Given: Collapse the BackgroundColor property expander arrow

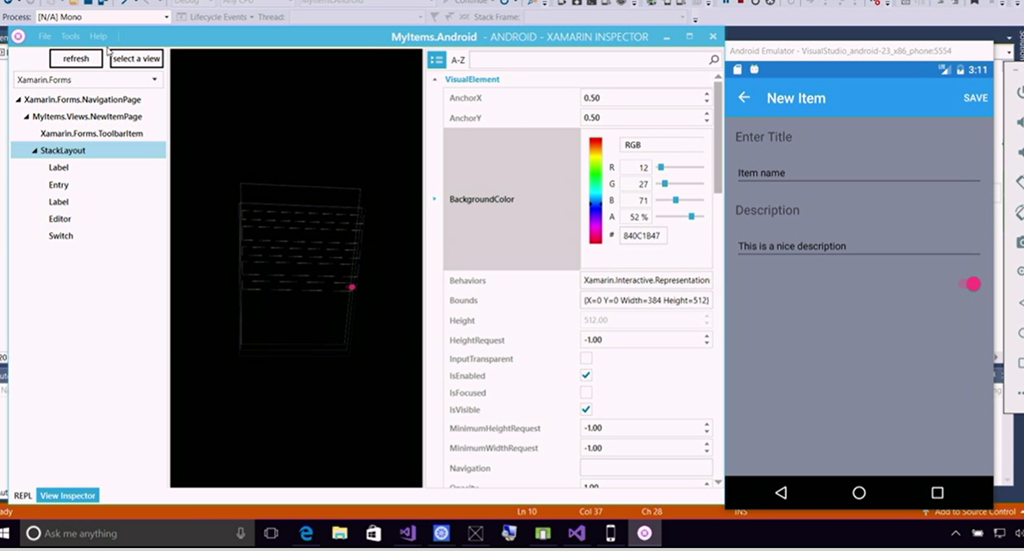Looking at the screenshot, I should click(x=434, y=199).
